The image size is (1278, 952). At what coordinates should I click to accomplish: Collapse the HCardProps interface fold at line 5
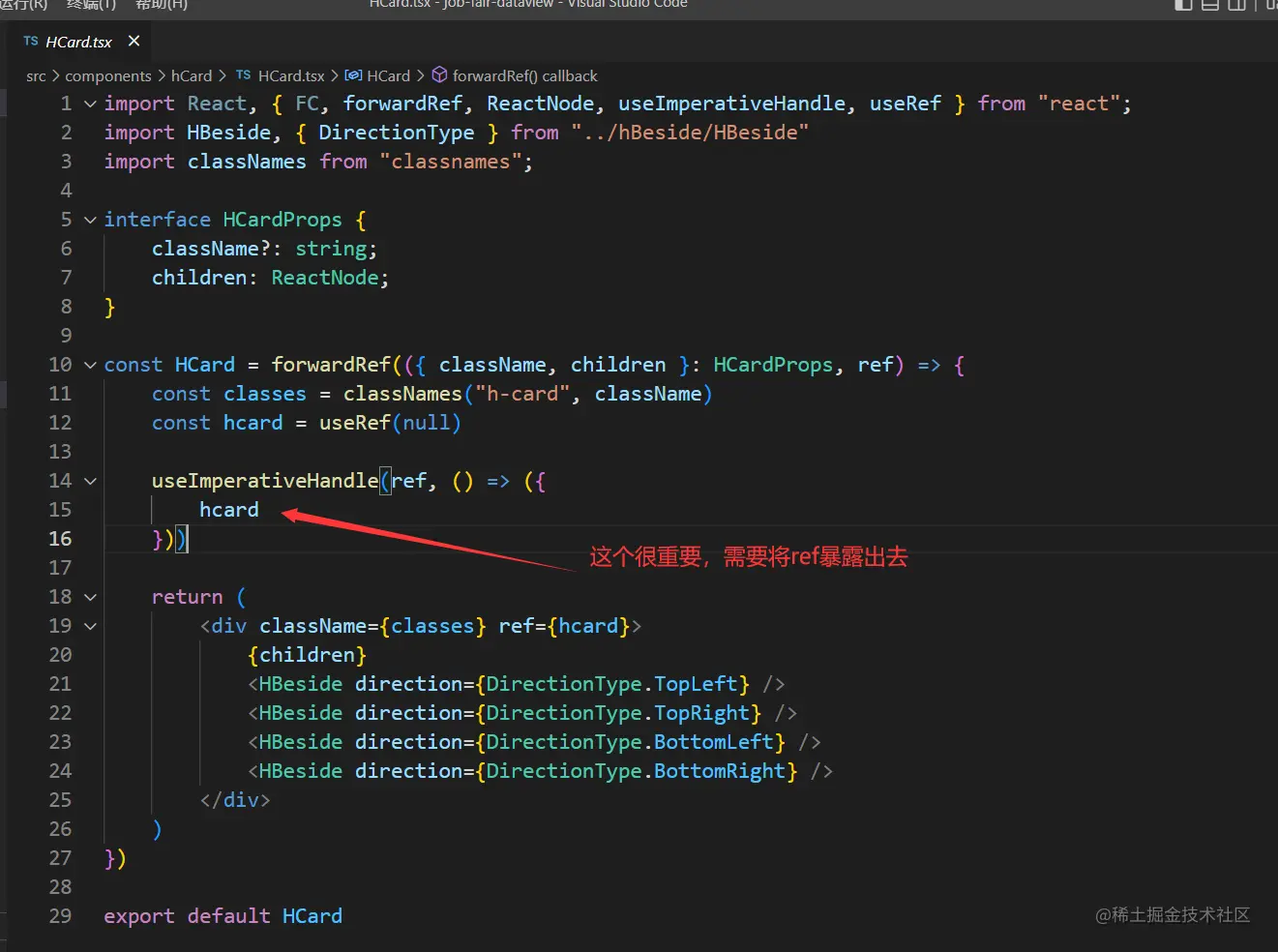(90, 220)
